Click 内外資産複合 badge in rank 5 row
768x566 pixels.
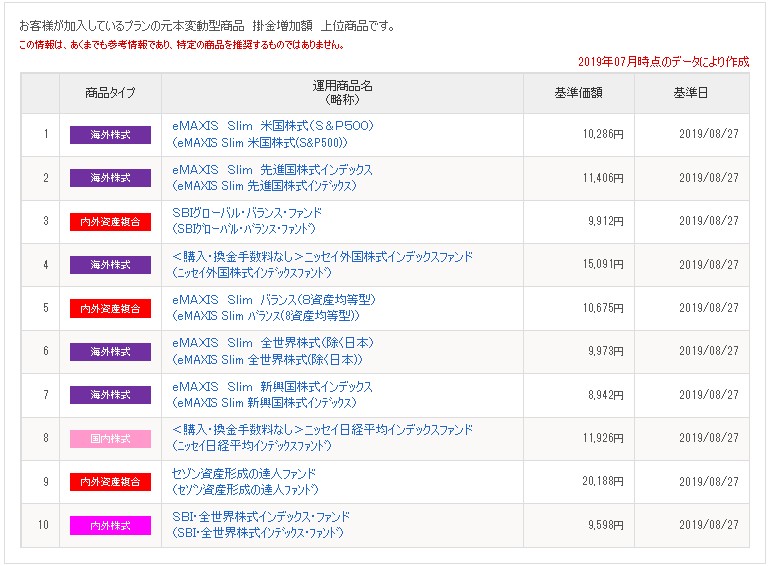[110, 308]
